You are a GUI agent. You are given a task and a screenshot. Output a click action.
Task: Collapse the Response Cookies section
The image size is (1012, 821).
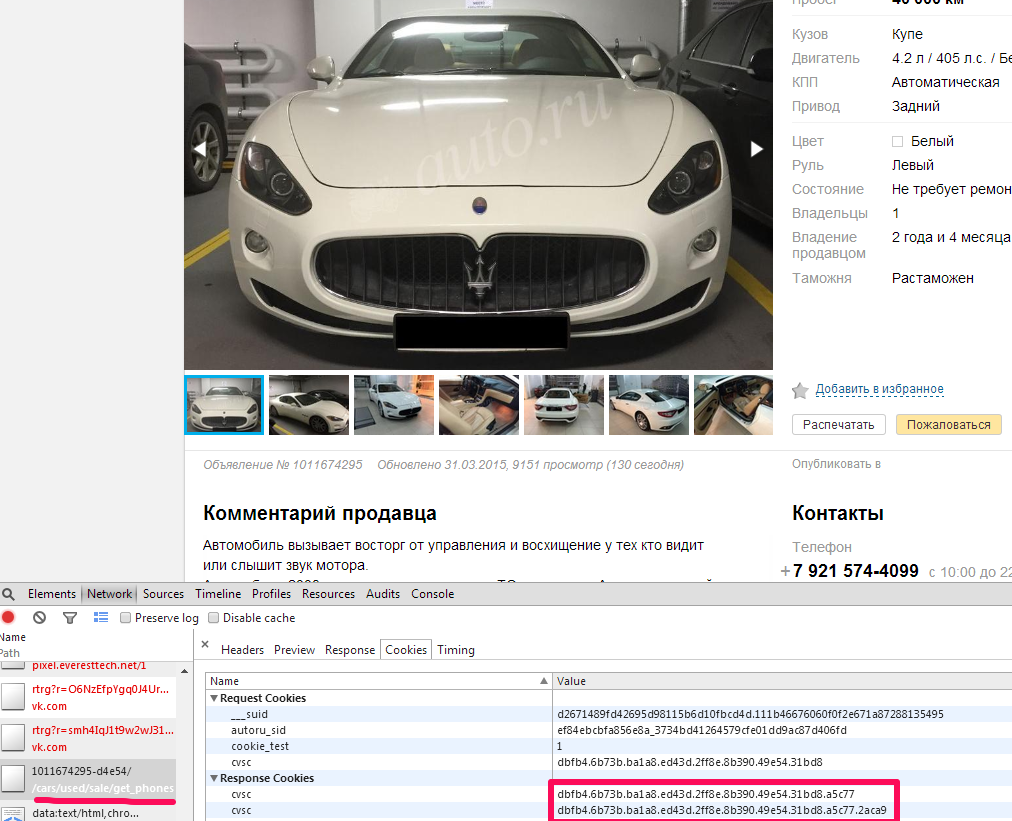(214, 778)
